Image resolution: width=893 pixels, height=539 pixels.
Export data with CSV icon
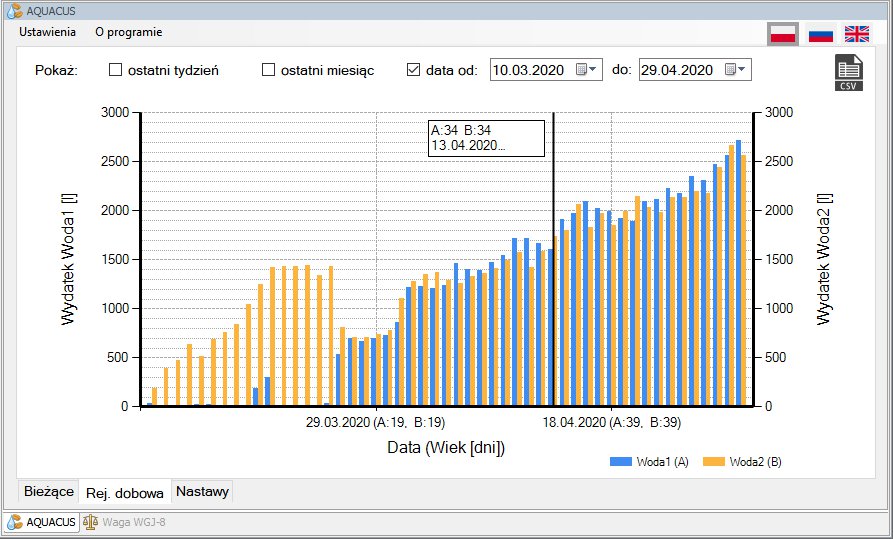coord(848,73)
